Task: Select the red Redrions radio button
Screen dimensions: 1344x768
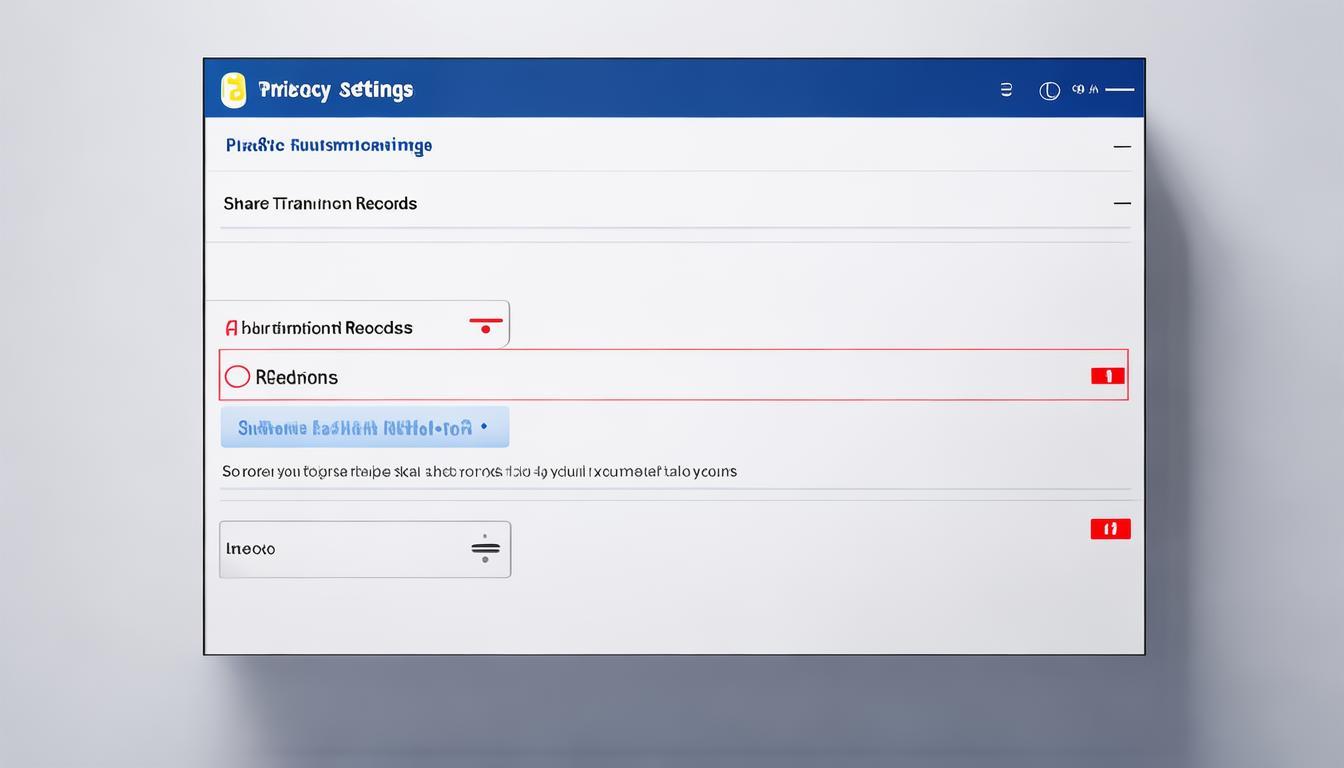Action: [237, 377]
